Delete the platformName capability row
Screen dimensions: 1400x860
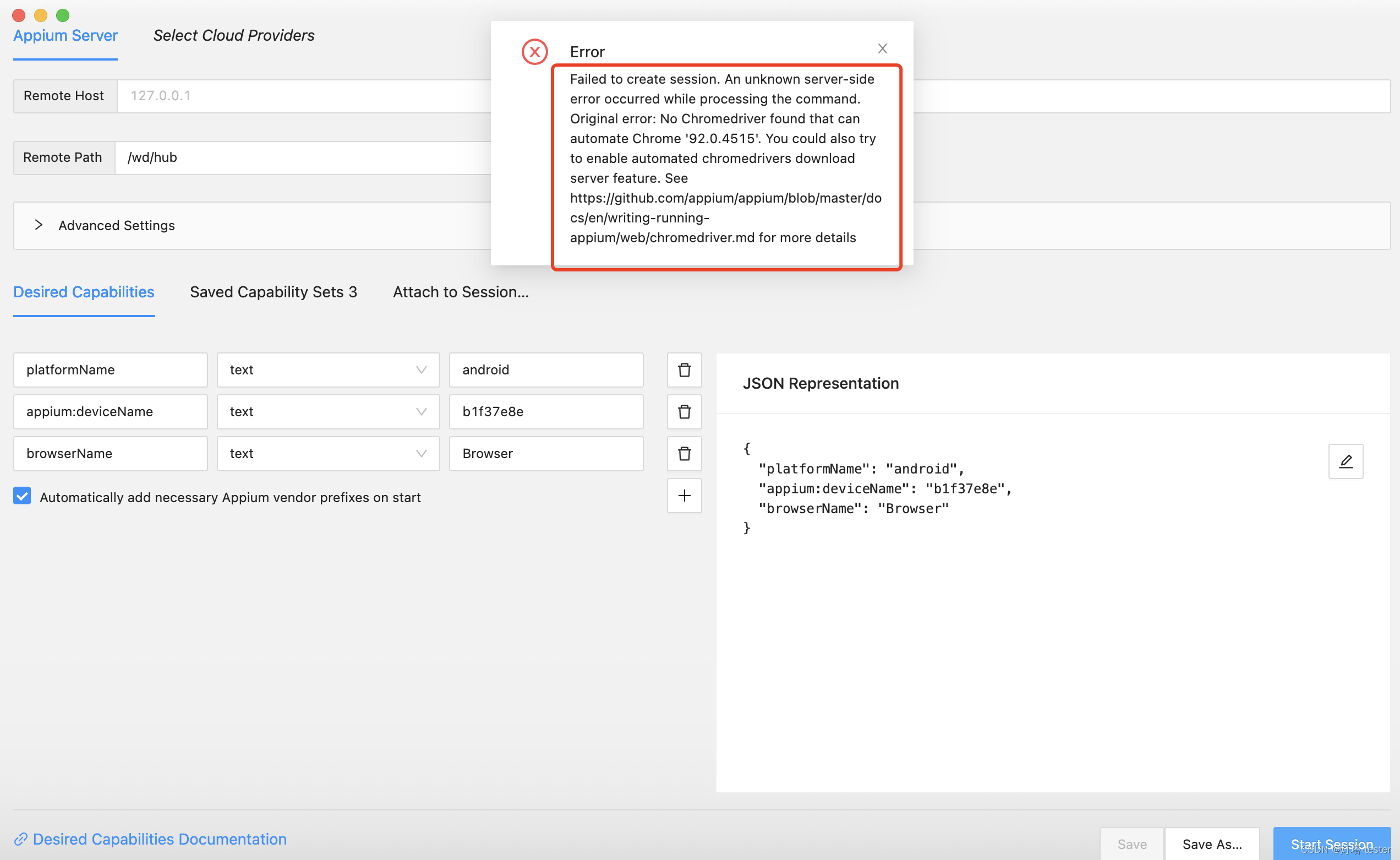(x=684, y=369)
